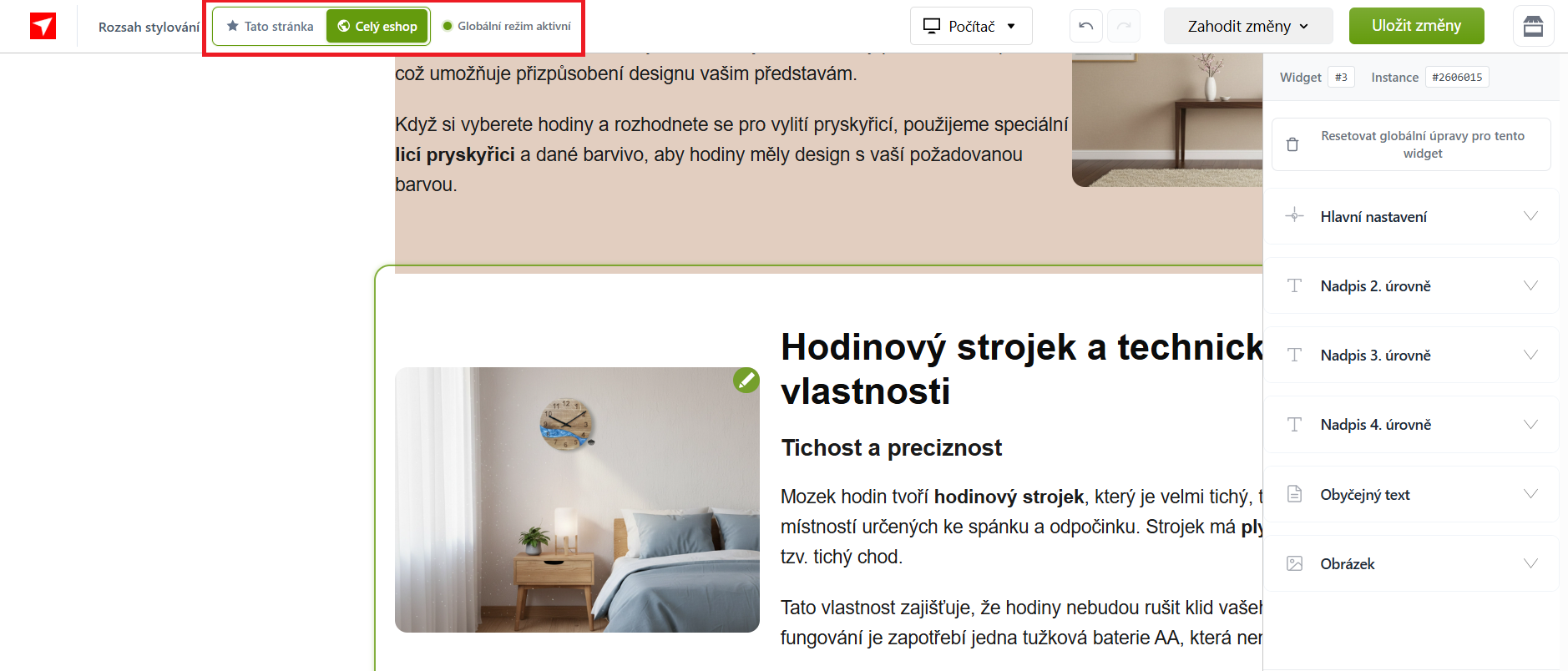Open the Počítač device dropdown

(x=970, y=26)
